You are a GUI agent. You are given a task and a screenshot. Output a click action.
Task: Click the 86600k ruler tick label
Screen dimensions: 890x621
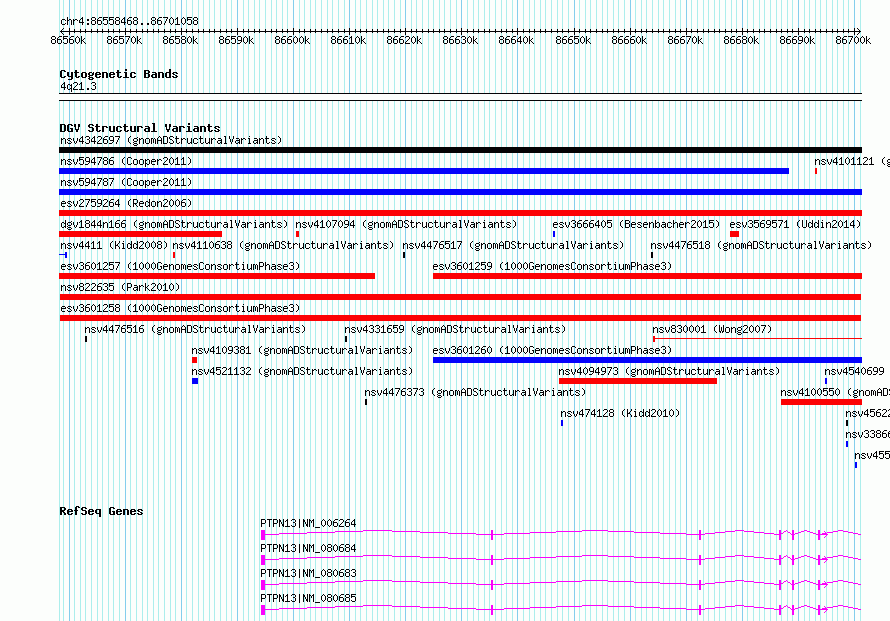click(292, 40)
